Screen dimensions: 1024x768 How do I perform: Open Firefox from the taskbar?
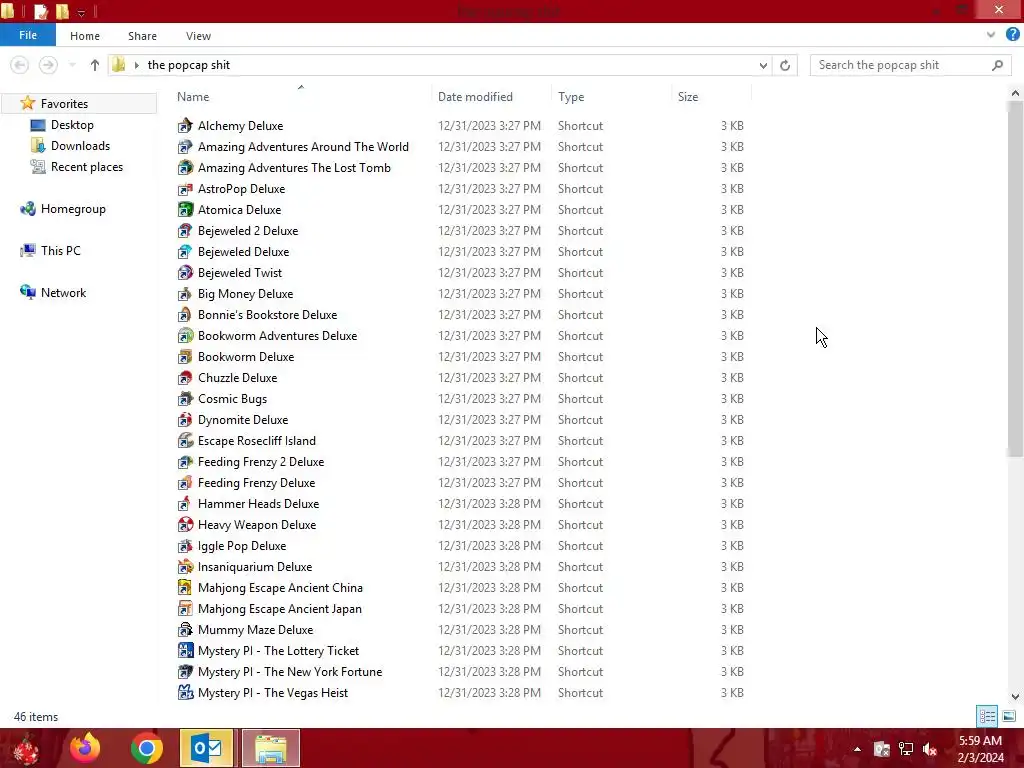(86, 748)
